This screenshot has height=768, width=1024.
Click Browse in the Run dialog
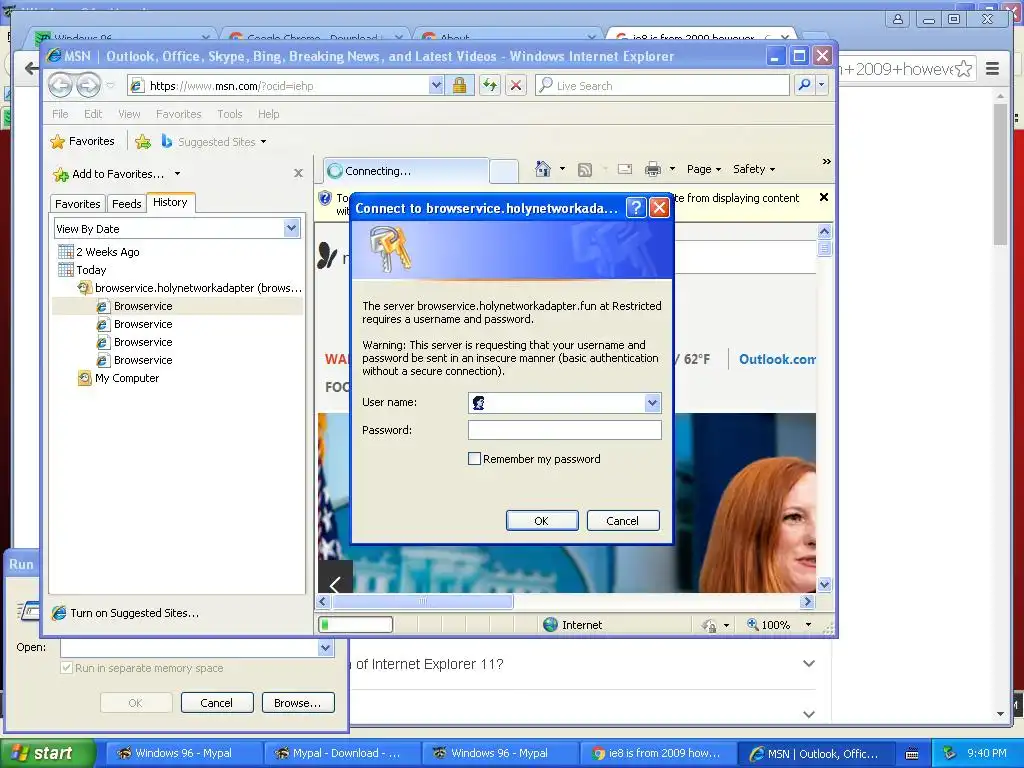pos(298,703)
